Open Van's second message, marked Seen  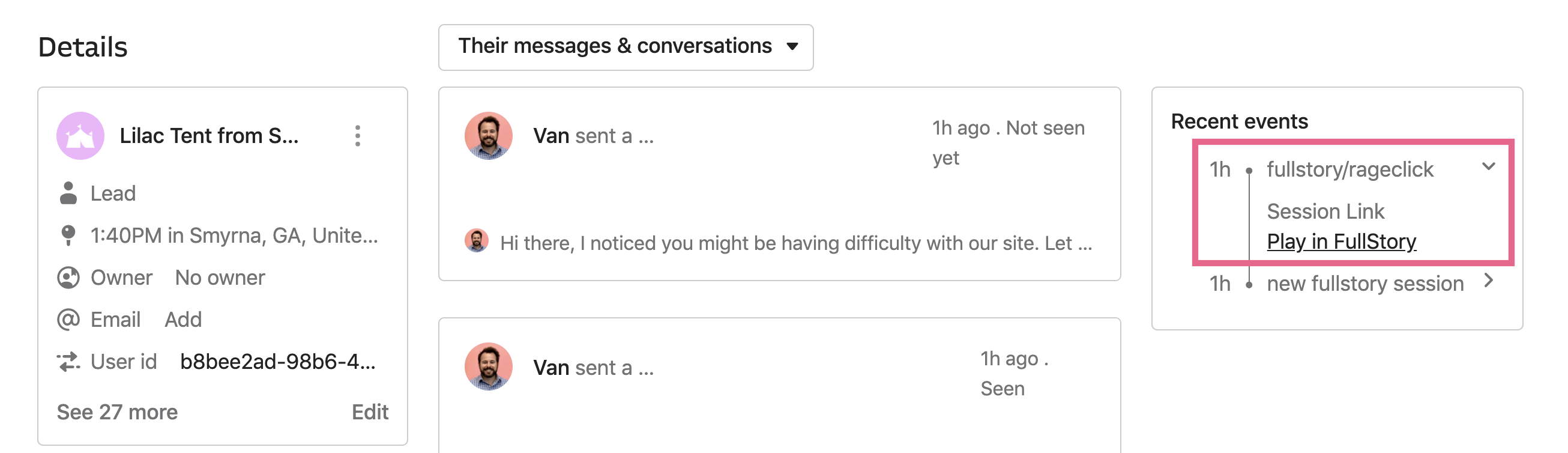(x=779, y=386)
